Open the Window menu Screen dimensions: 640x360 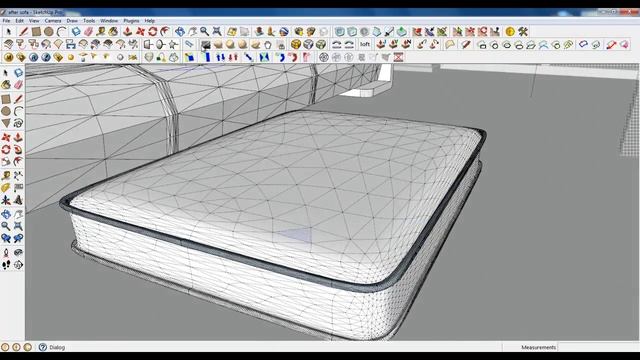(x=109, y=21)
